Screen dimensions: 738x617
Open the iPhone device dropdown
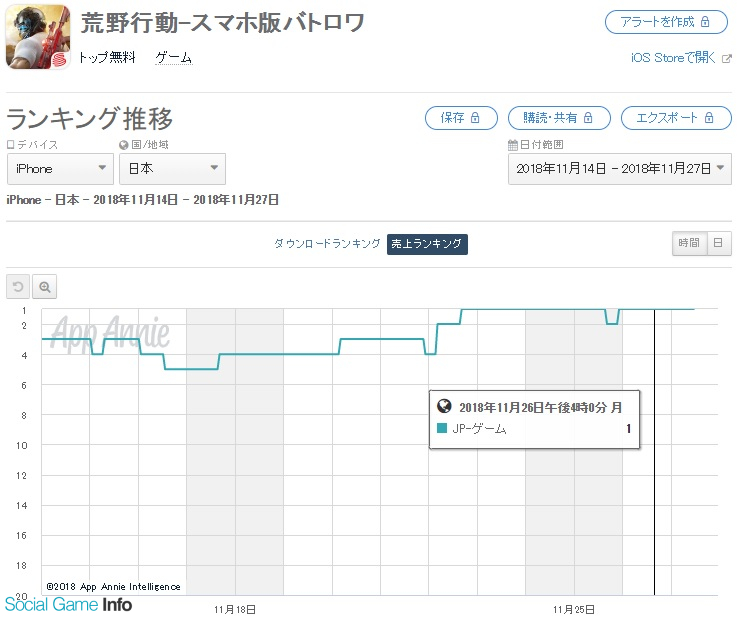[60, 168]
